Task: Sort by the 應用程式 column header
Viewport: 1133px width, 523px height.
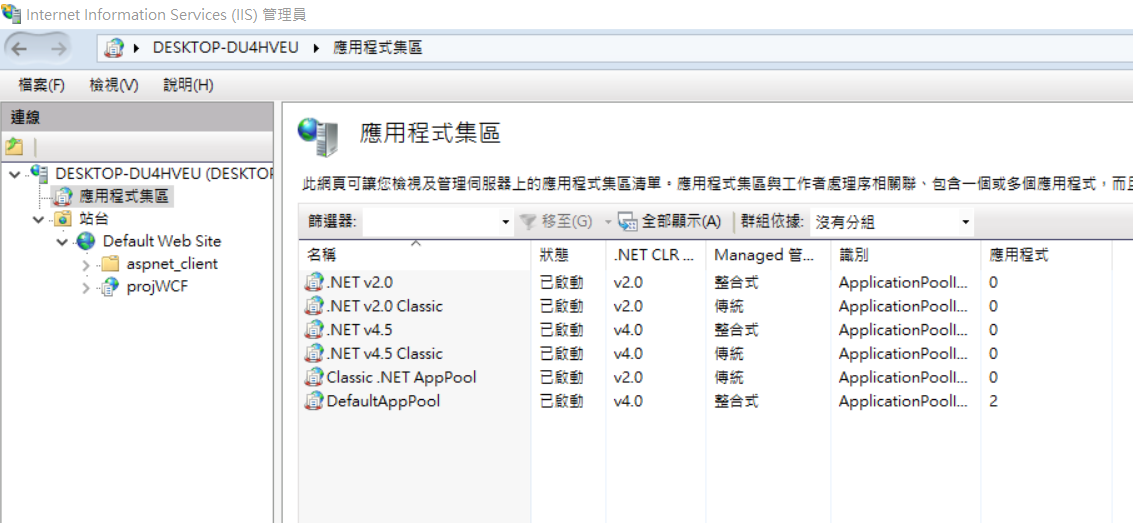Action: (1046, 254)
